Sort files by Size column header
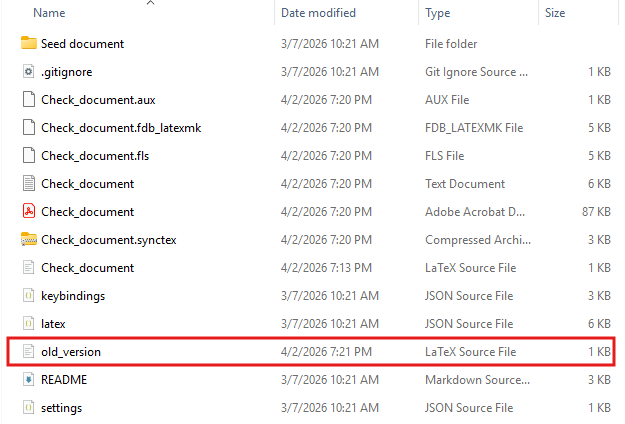This screenshot has width=625, height=424. pos(555,13)
